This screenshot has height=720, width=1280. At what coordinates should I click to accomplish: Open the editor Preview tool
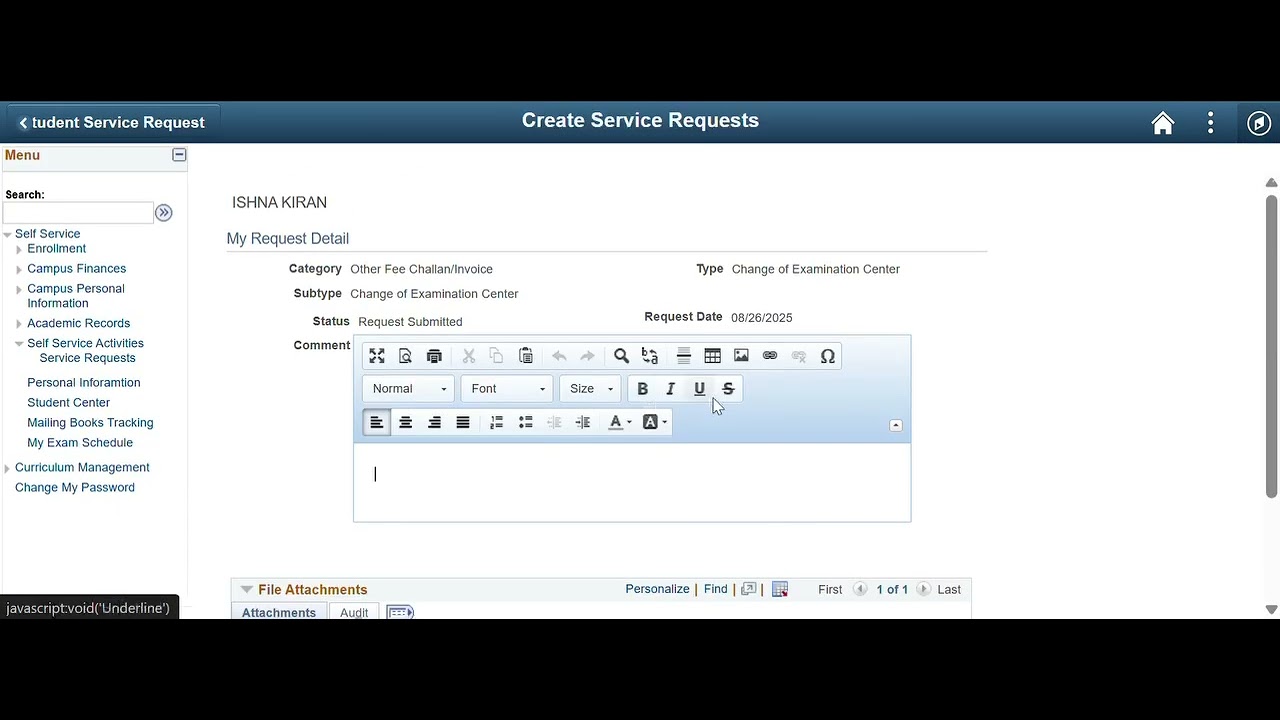405,356
